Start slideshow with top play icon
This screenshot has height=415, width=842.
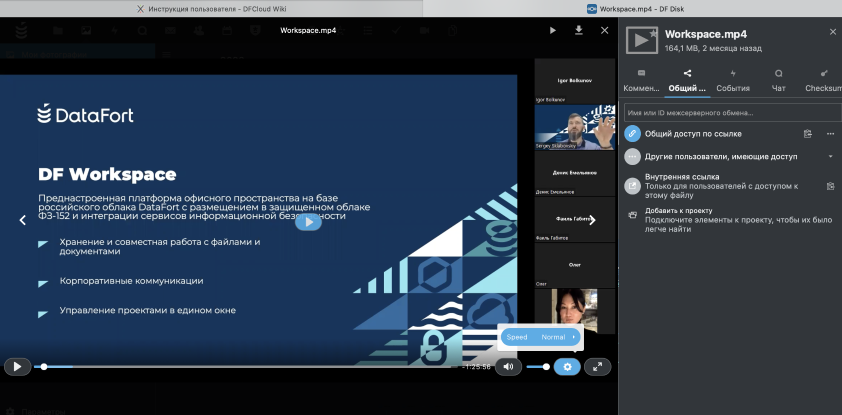[x=553, y=31]
